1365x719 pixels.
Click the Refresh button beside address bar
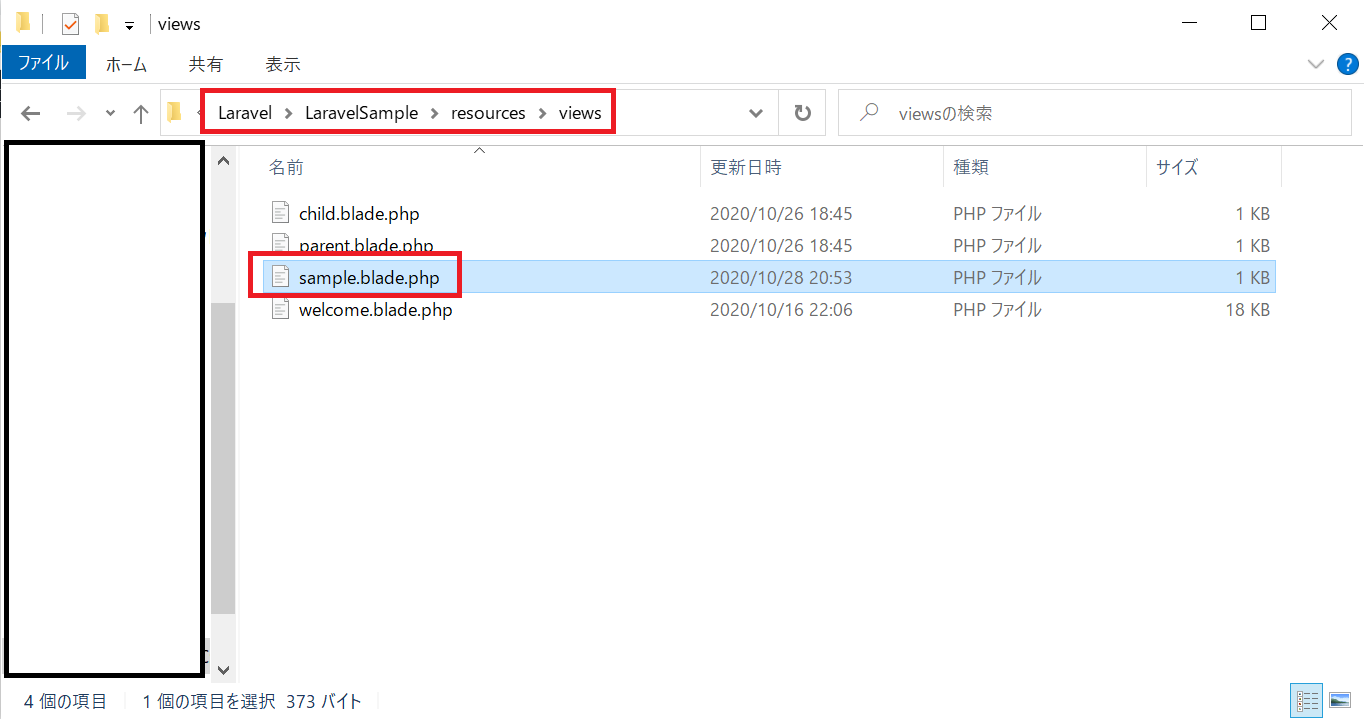(x=802, y=113)
